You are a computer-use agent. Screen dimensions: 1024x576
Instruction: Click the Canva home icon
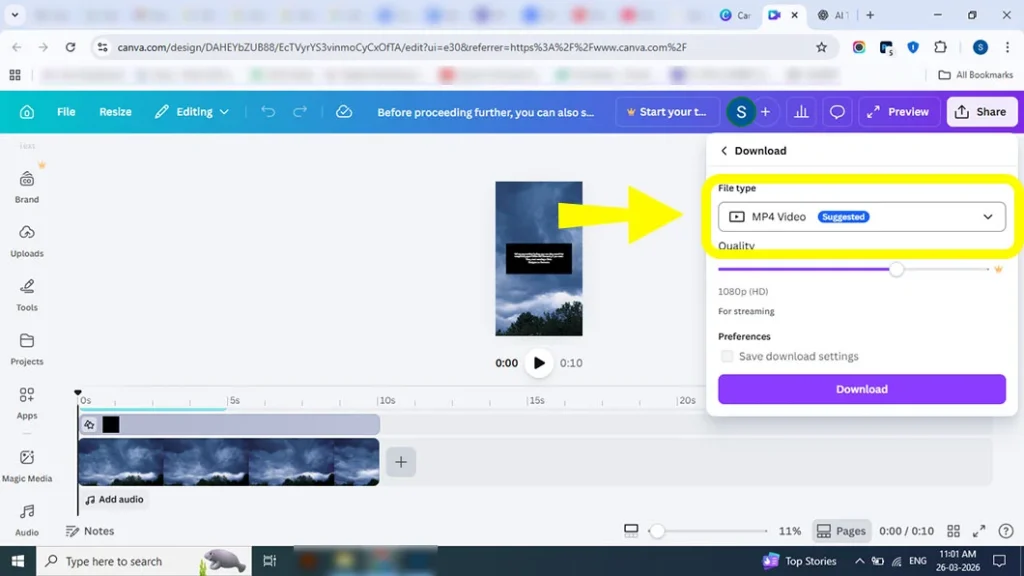(27, 111)
